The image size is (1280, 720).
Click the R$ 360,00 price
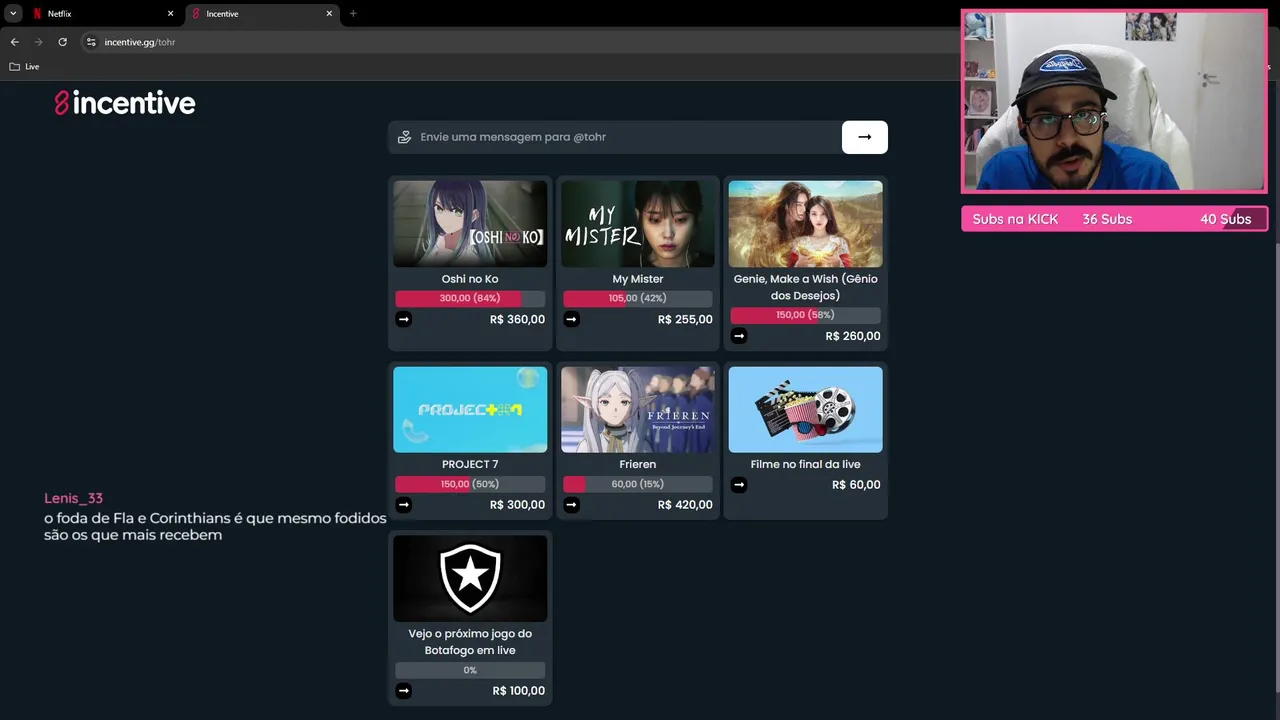pos(517,320)
